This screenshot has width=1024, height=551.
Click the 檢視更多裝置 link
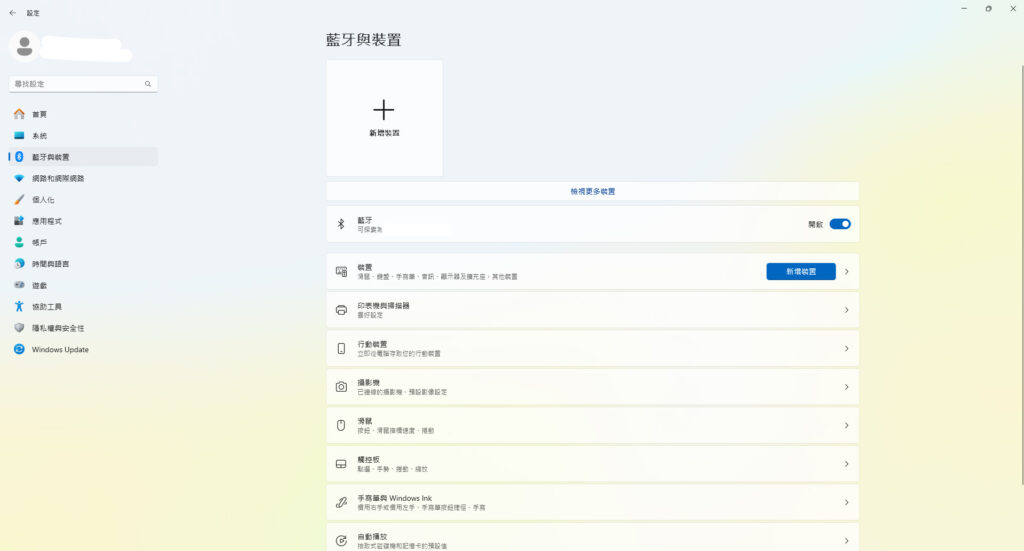pos(592,191)
